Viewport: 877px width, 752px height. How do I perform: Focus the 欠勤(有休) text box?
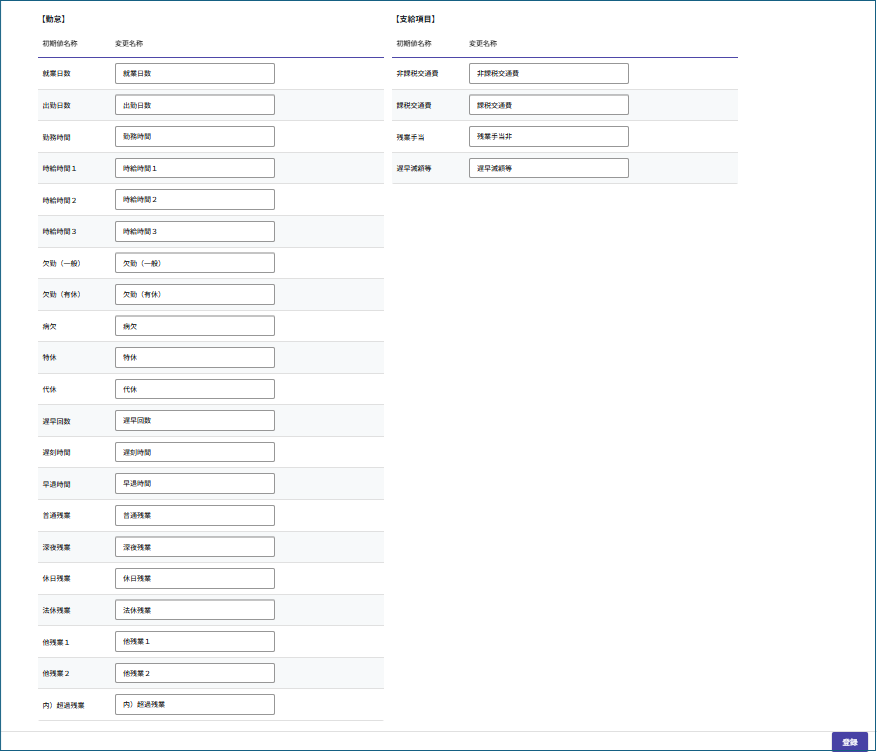tap(194, 295)
